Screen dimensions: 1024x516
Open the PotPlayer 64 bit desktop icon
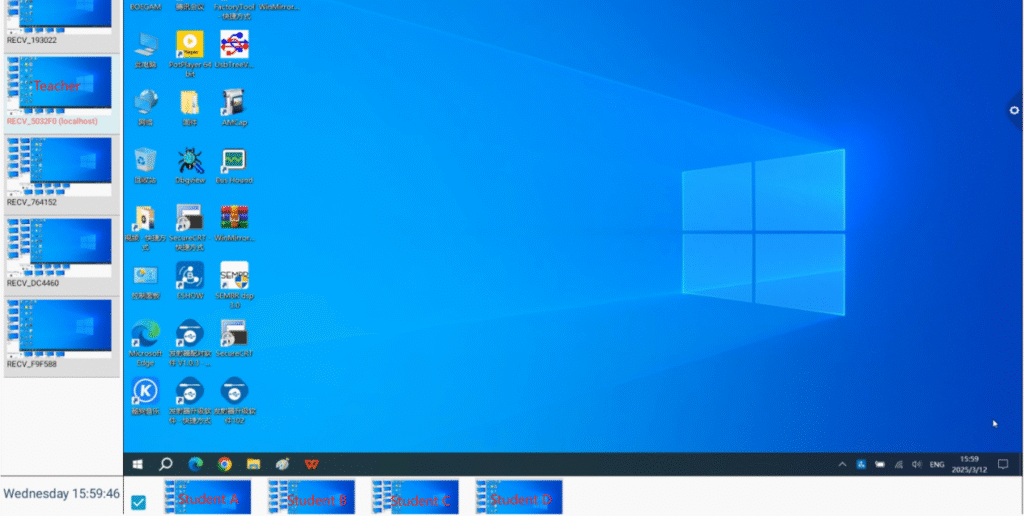click(190, 44)
